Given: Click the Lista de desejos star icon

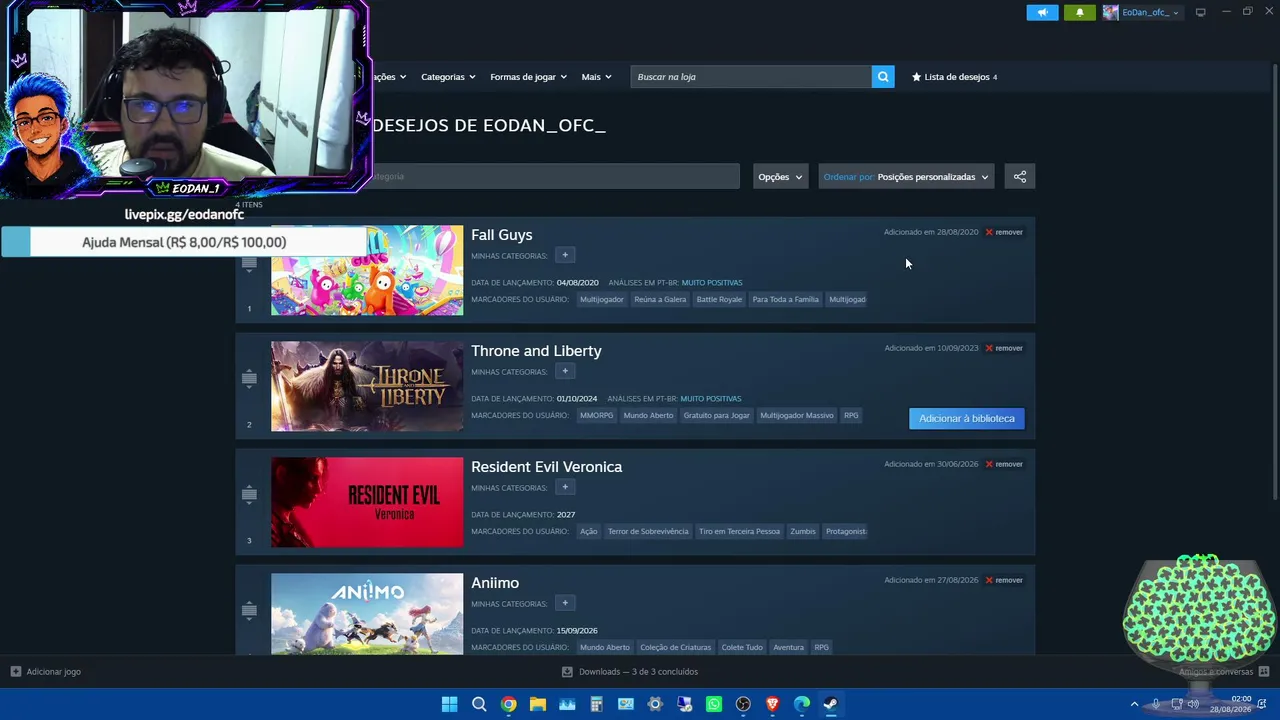Looking at the screenshot, I should [x=916, y=77].
